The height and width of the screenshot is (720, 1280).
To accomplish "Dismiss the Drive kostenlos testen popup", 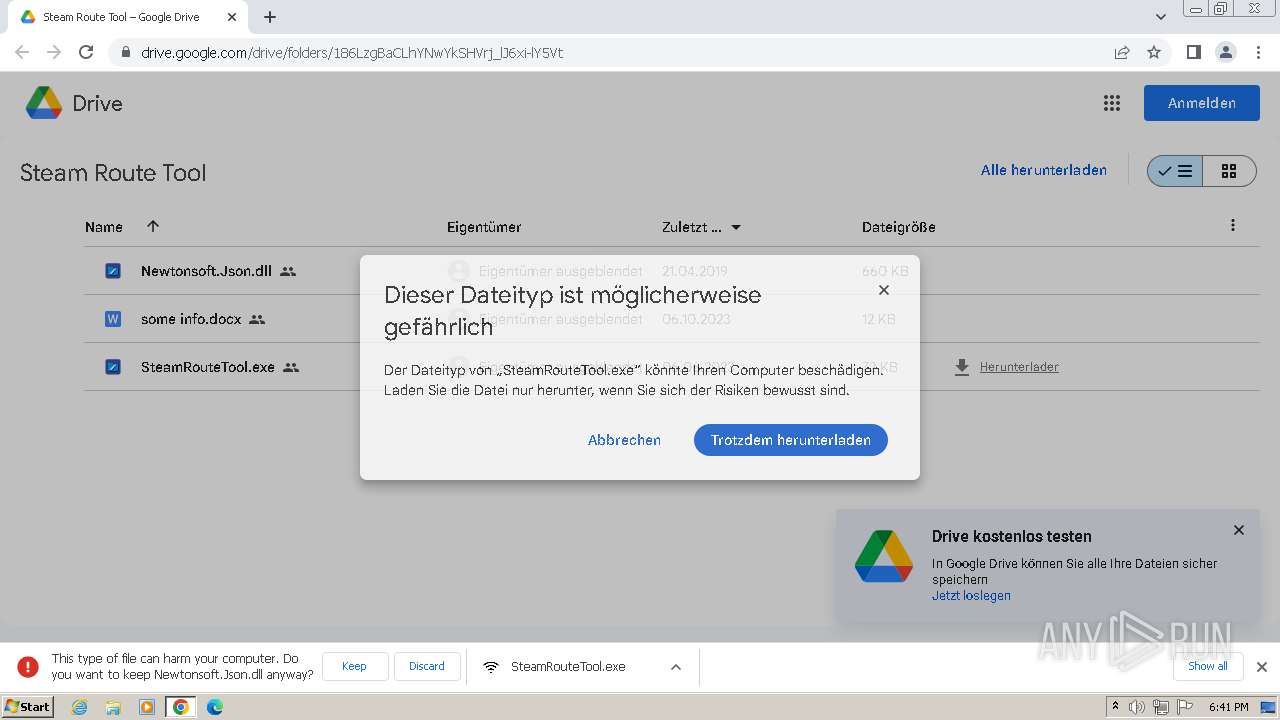I will [1239, 530].
